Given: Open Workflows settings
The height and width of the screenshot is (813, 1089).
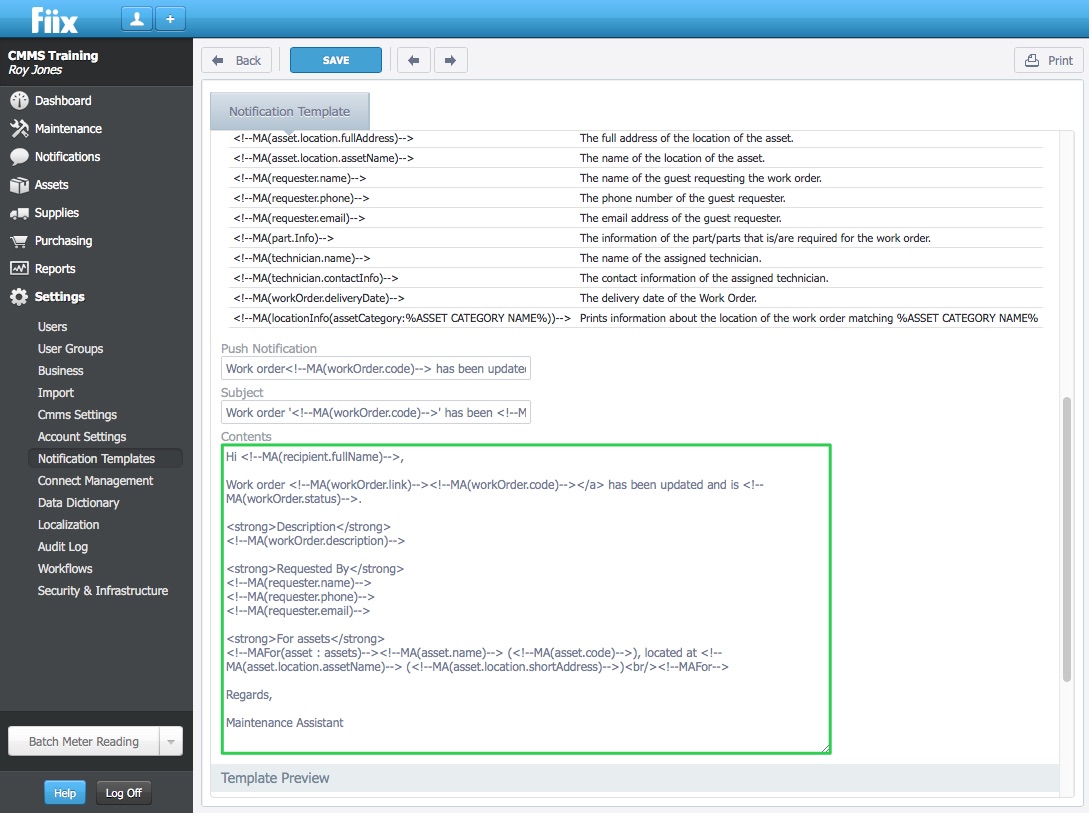Looking at the screenshot, I should point(65,569).
